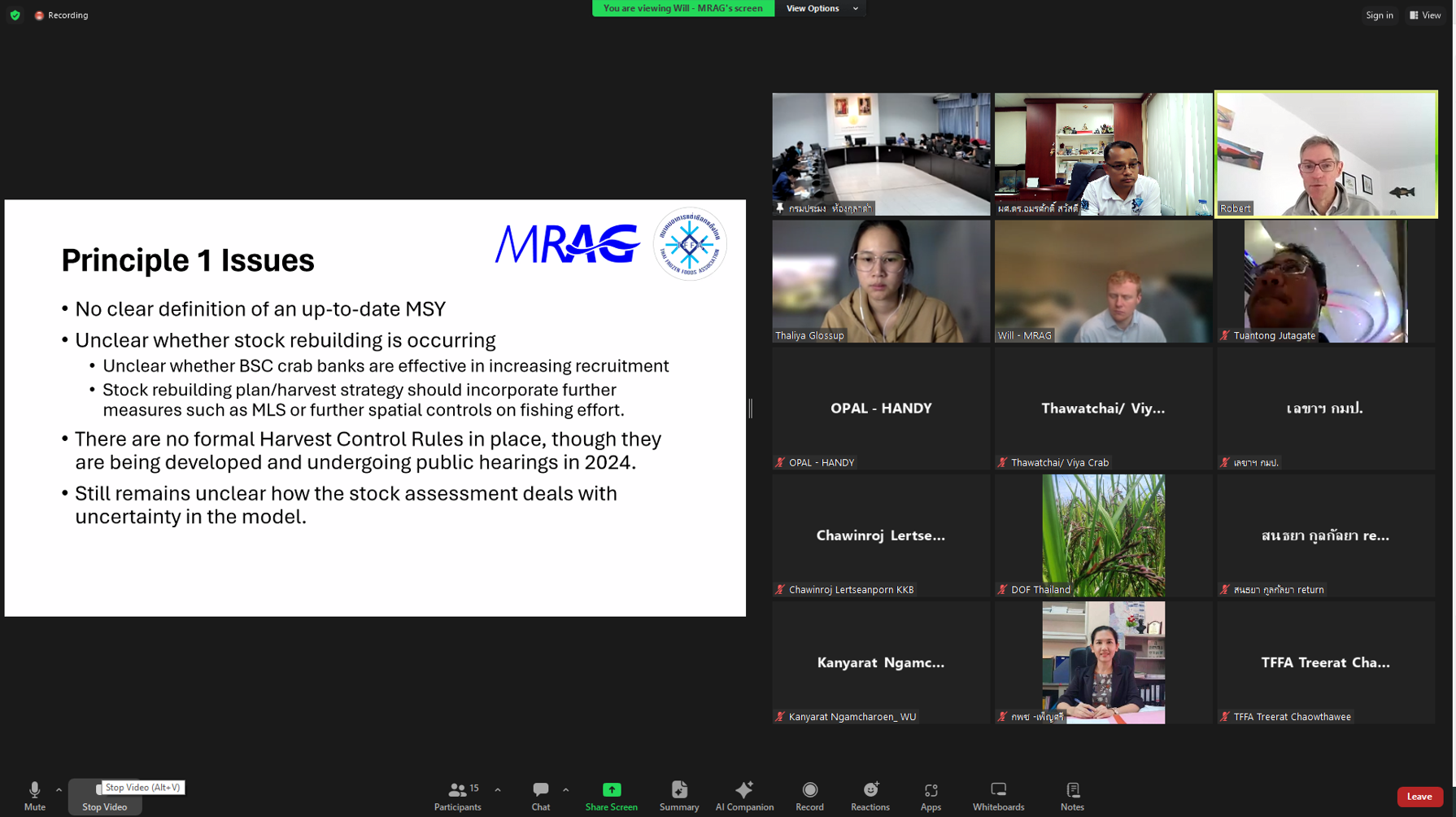1456x817 pixels.
Task: Open Whiteboards
Action: click(x=998, y=796)
